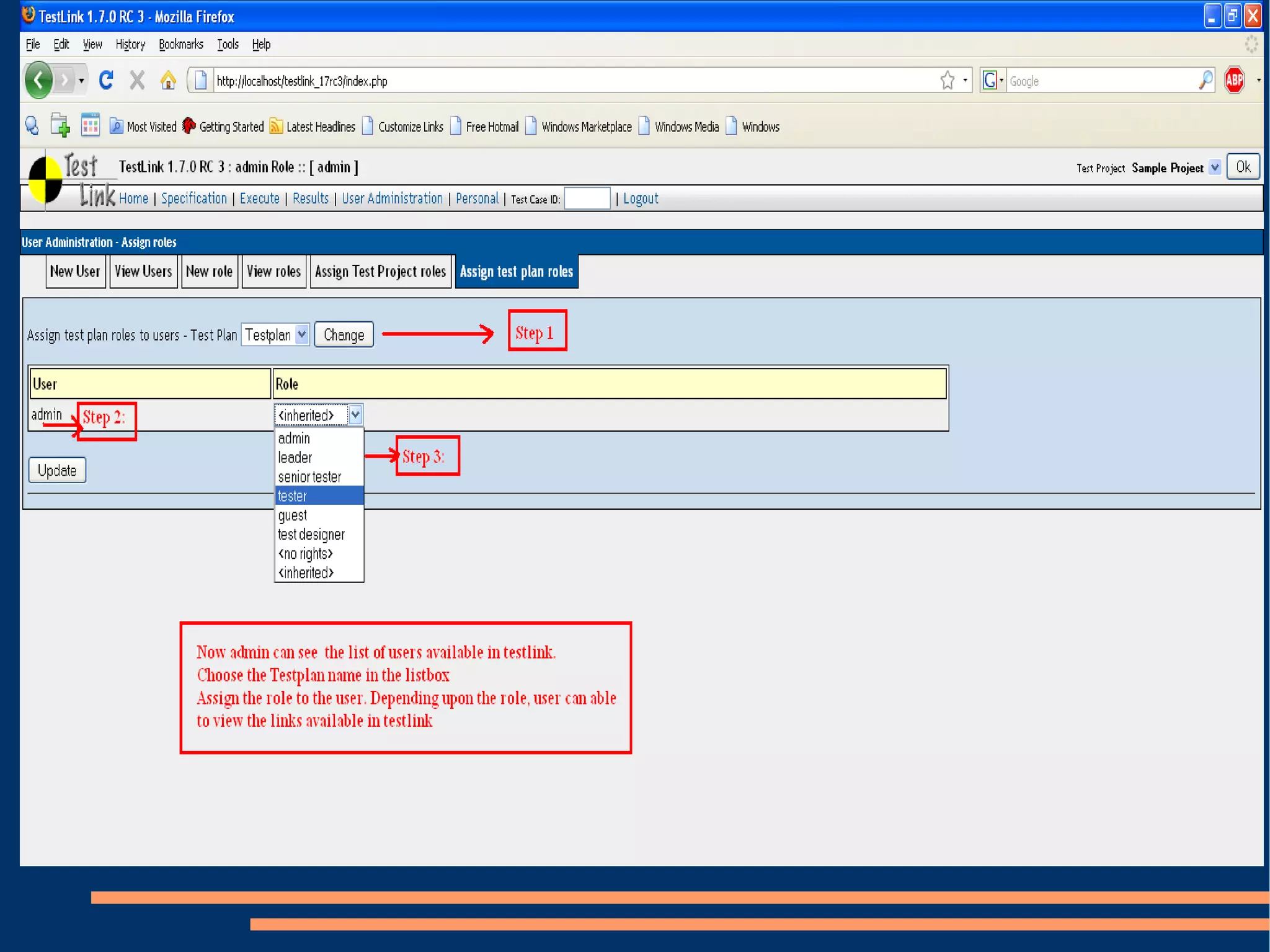Stop loading with the X icon

point(138,80)
